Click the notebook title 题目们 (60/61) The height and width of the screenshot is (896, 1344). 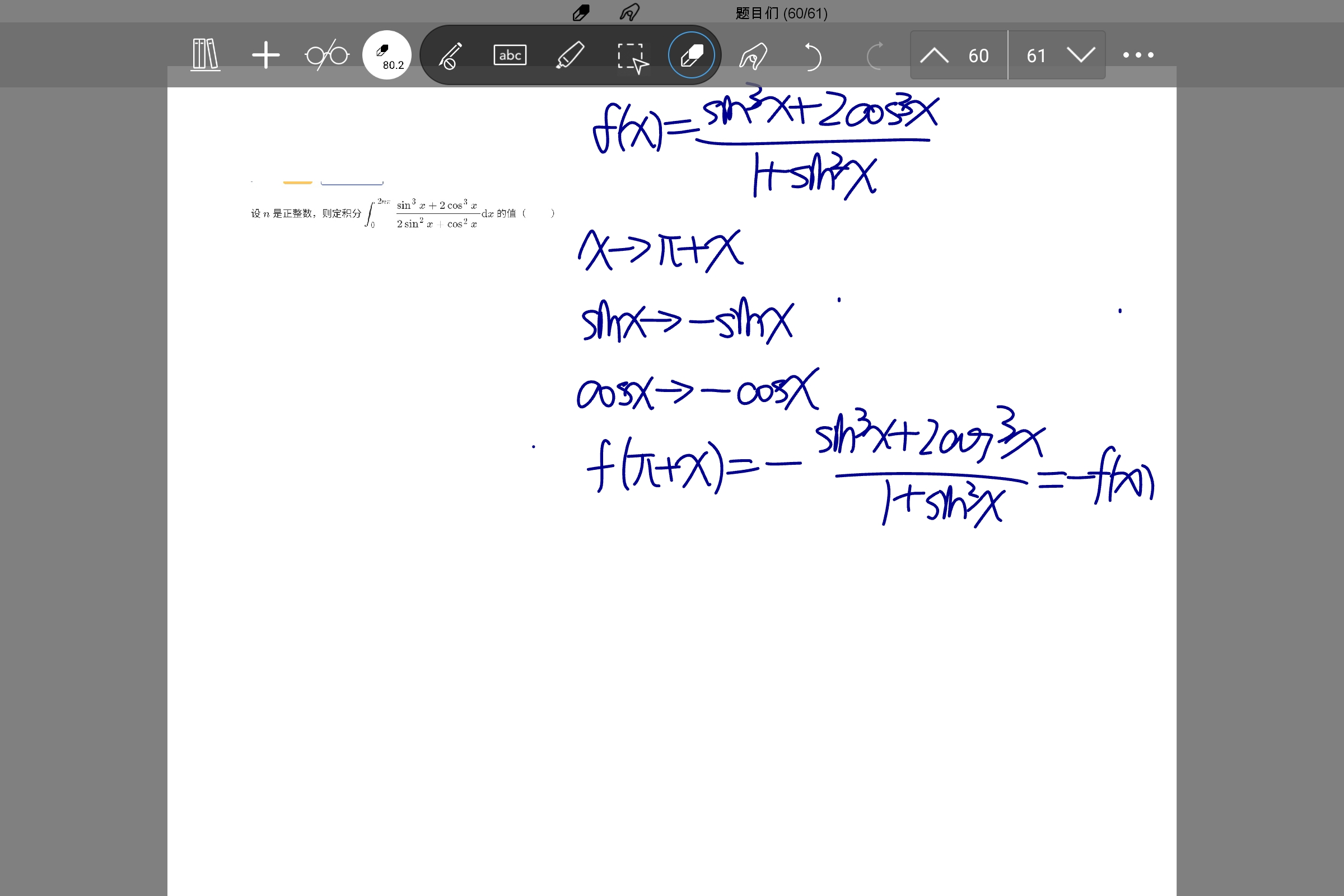click(781, 12)
